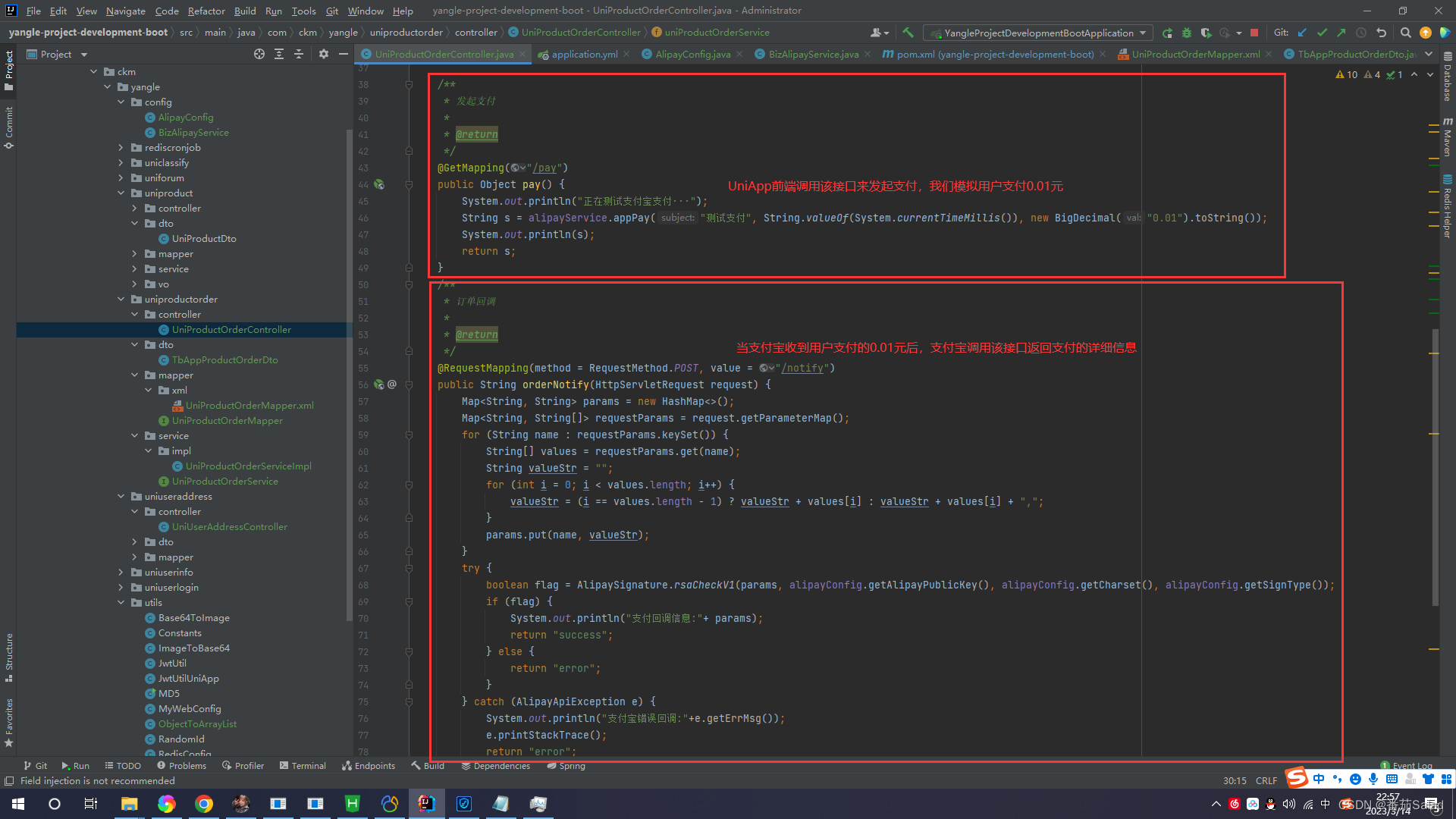
Task: Click the Build project hammer icon
Action: 908,33
